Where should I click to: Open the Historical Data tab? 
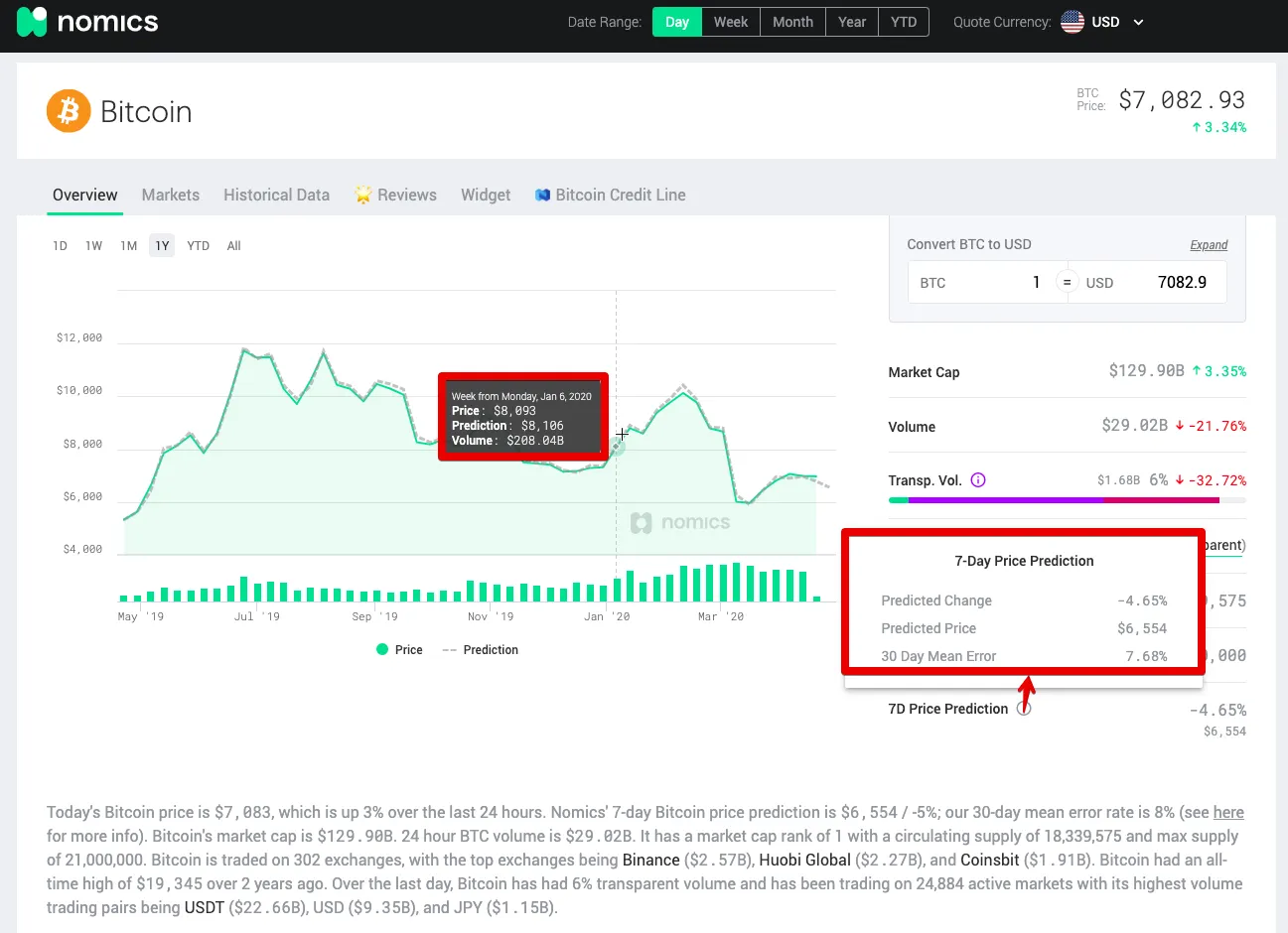coord(276,195)
